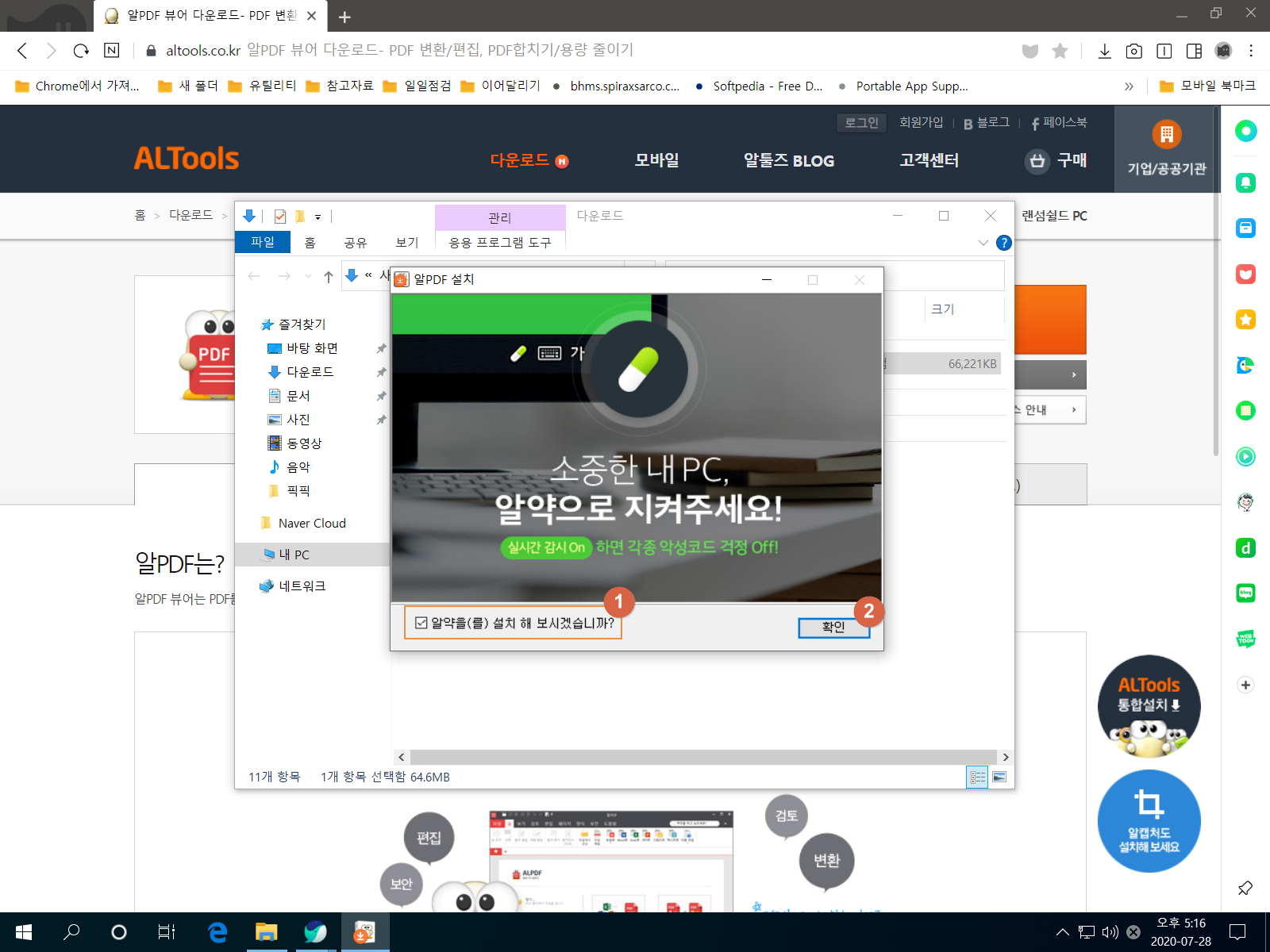Viewport: 1270px width, 952px height.
Task: Select 사진 in the navigation pane
Action: (x=290, y=420)
